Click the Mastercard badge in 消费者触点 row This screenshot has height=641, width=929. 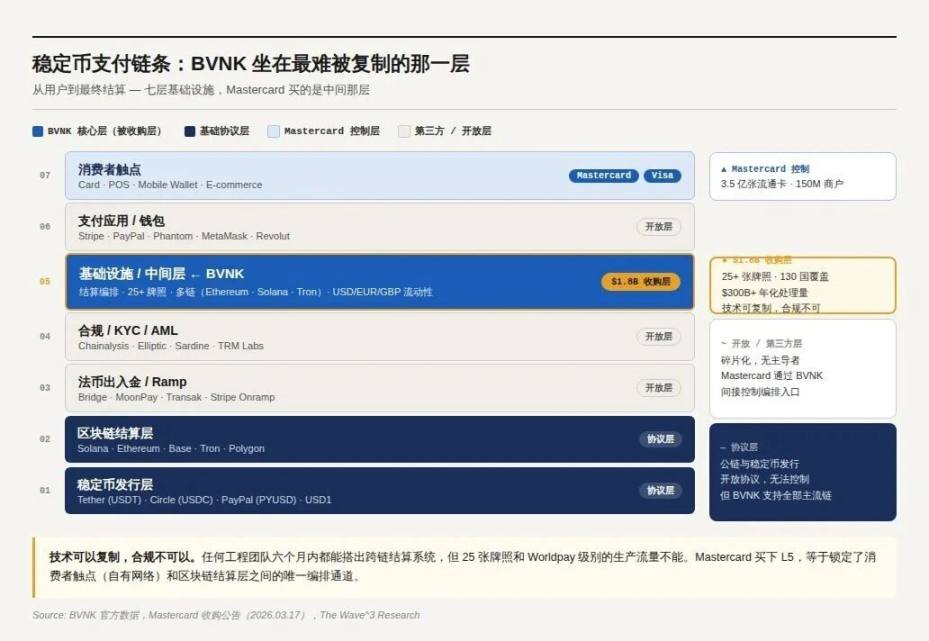pos(604,176)
